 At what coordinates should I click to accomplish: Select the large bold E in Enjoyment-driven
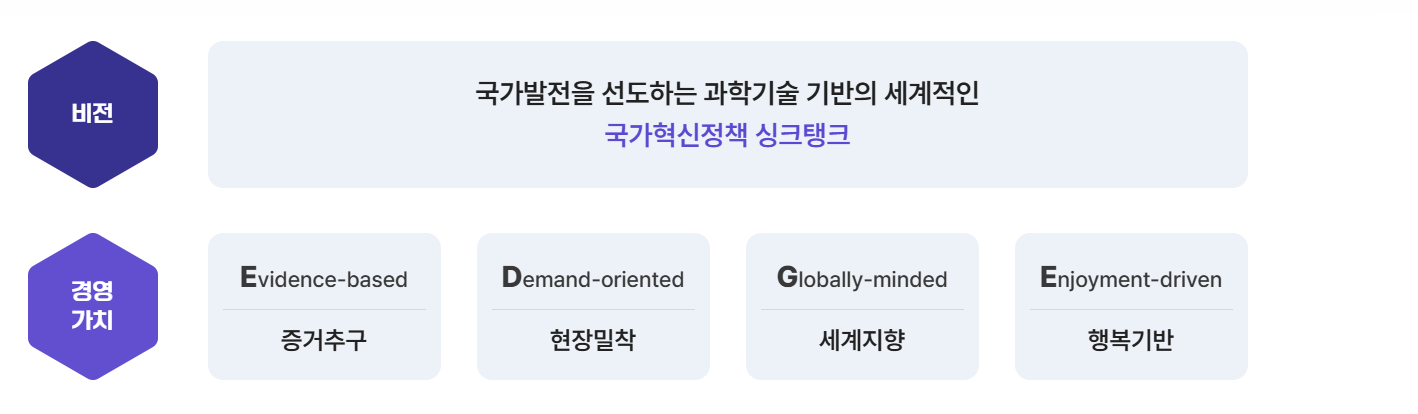[x=1048, y=277]
